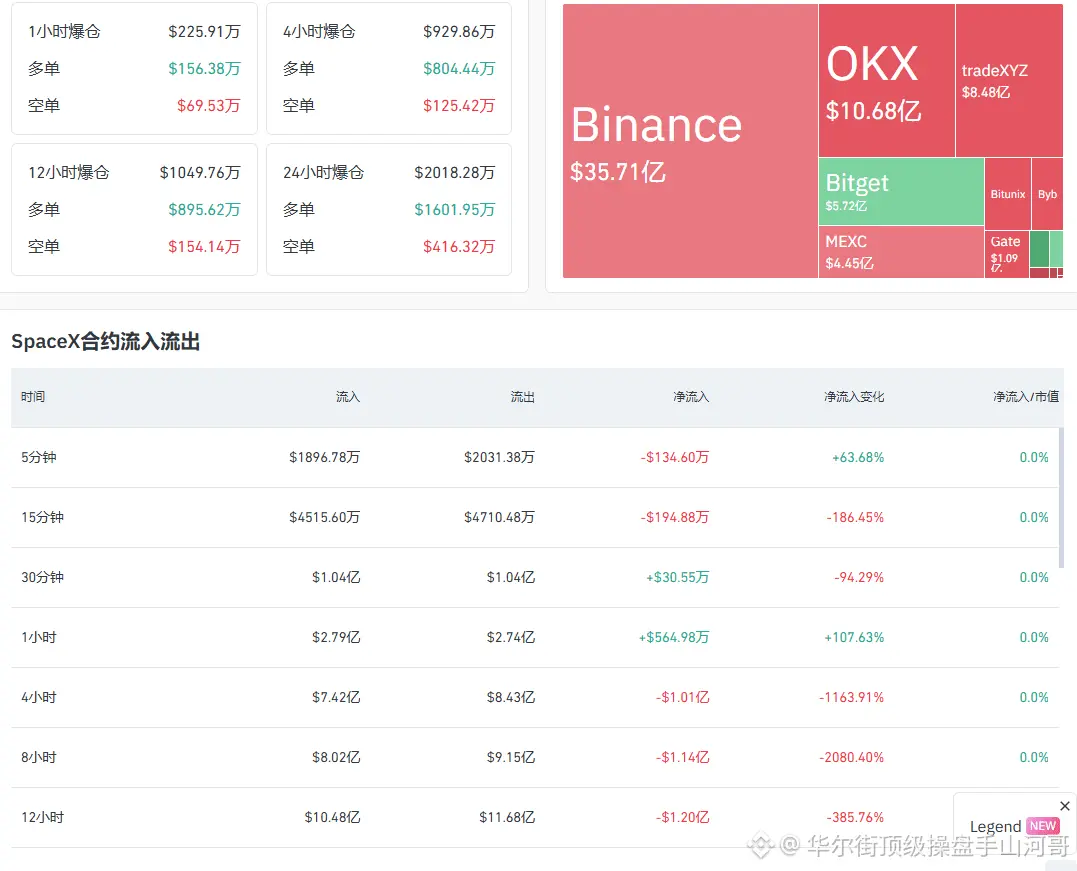Click the 1小时爆仓 total $225.91万

[204, 32]
